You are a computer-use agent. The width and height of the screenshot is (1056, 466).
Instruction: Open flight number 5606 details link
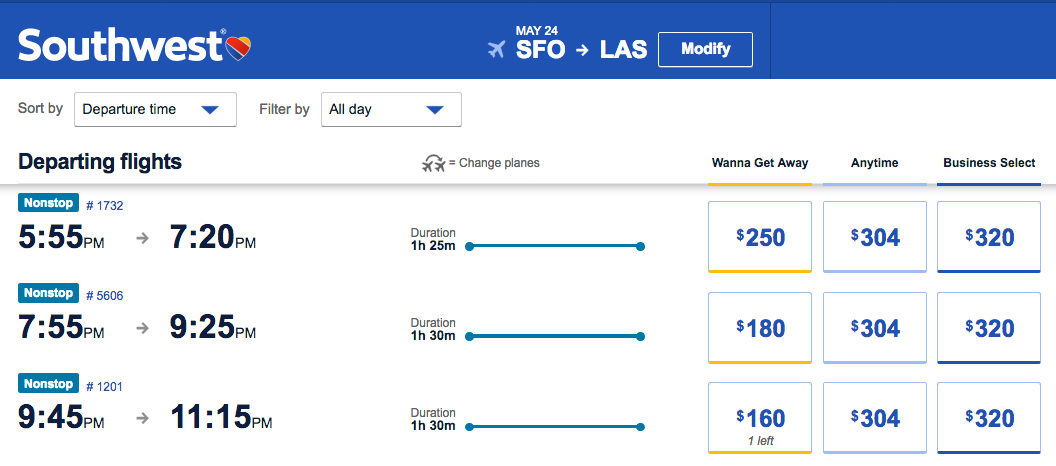[104, 295]
